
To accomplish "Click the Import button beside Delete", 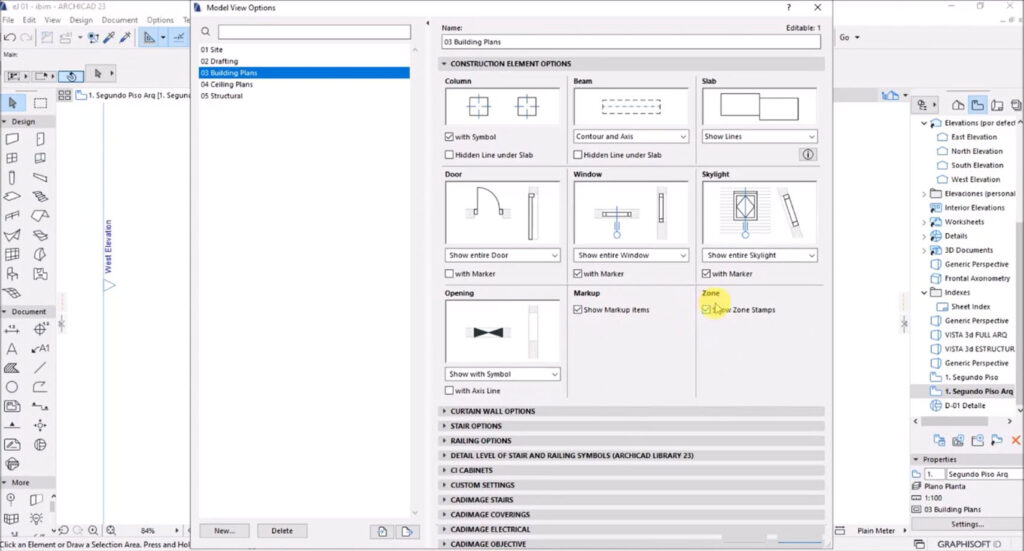I will [x=380, y=531].
